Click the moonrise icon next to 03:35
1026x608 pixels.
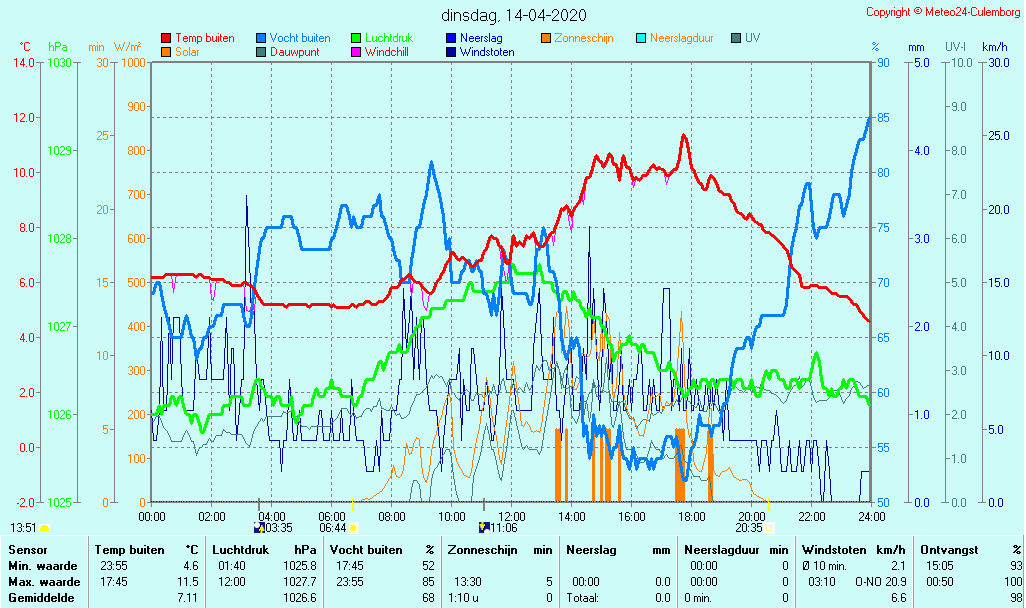(260, 527)
